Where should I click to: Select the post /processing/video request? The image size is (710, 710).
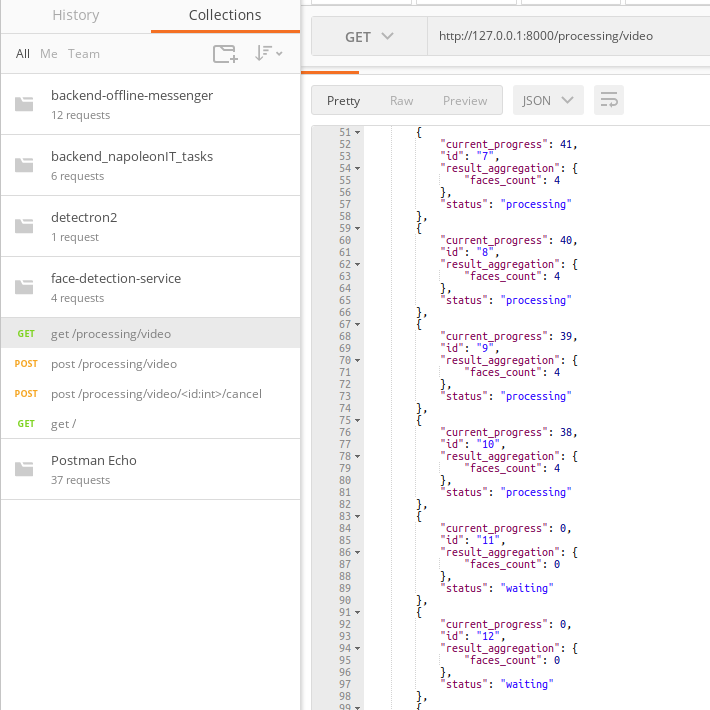pyautogui.click(x=150, y=364)
